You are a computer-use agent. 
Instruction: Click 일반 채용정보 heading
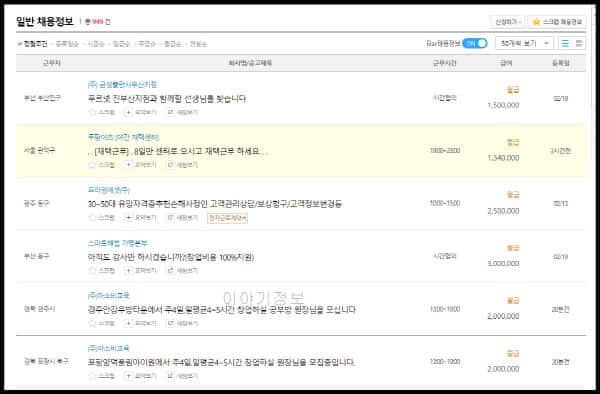tap(44, 21)
